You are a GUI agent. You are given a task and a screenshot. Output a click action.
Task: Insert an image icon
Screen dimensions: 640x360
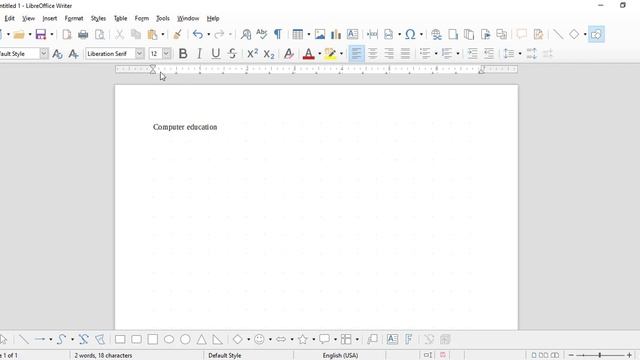pyautogui.click(x=320, y=34)
